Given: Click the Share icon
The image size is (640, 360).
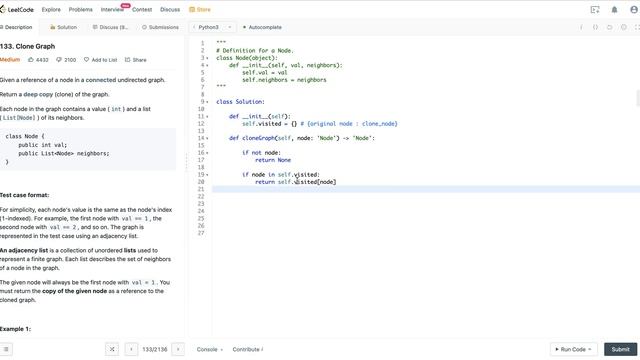Looking at the screenshot, I should 128,60.
